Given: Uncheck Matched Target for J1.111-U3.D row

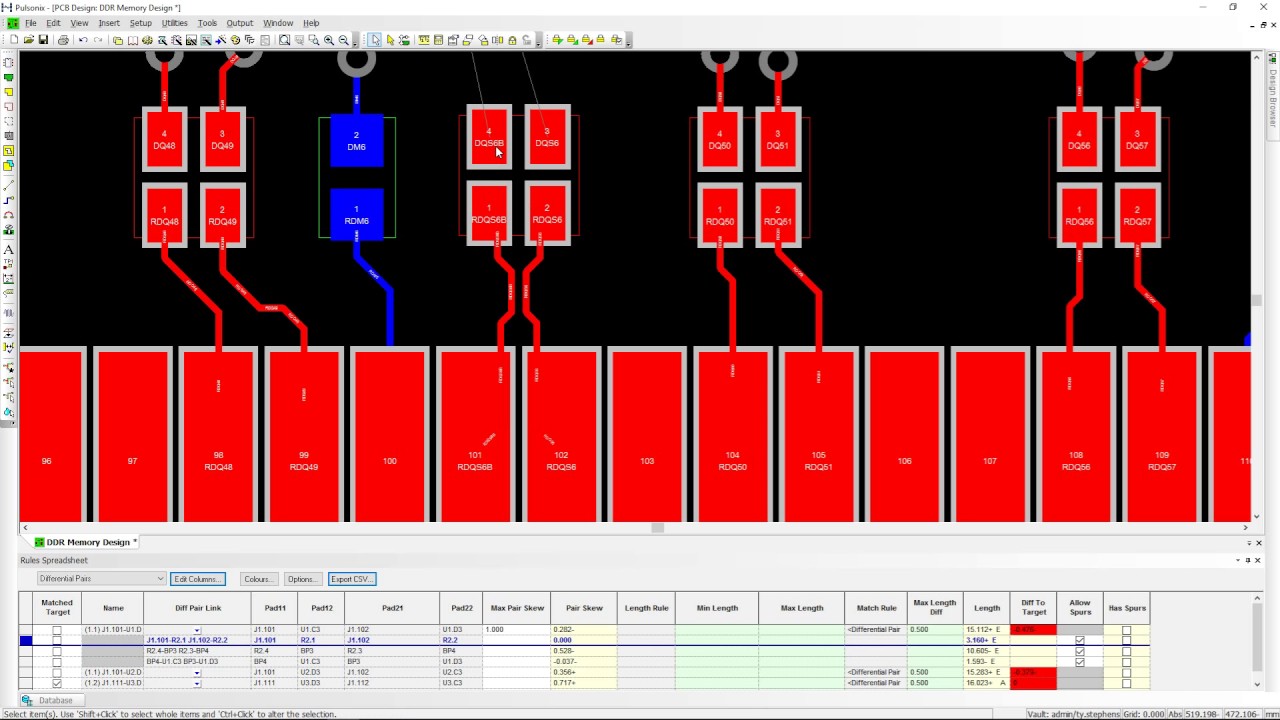Looking at the screenshot, I should point(57,683).
